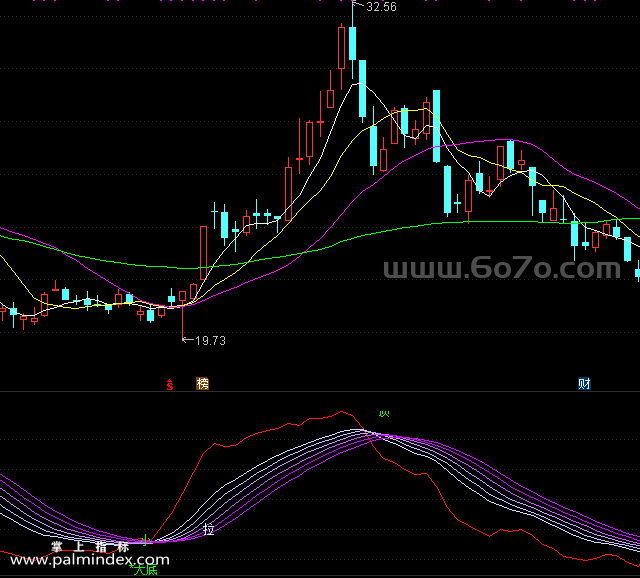Click the white 拉 indicator label

tap(209, 529)
